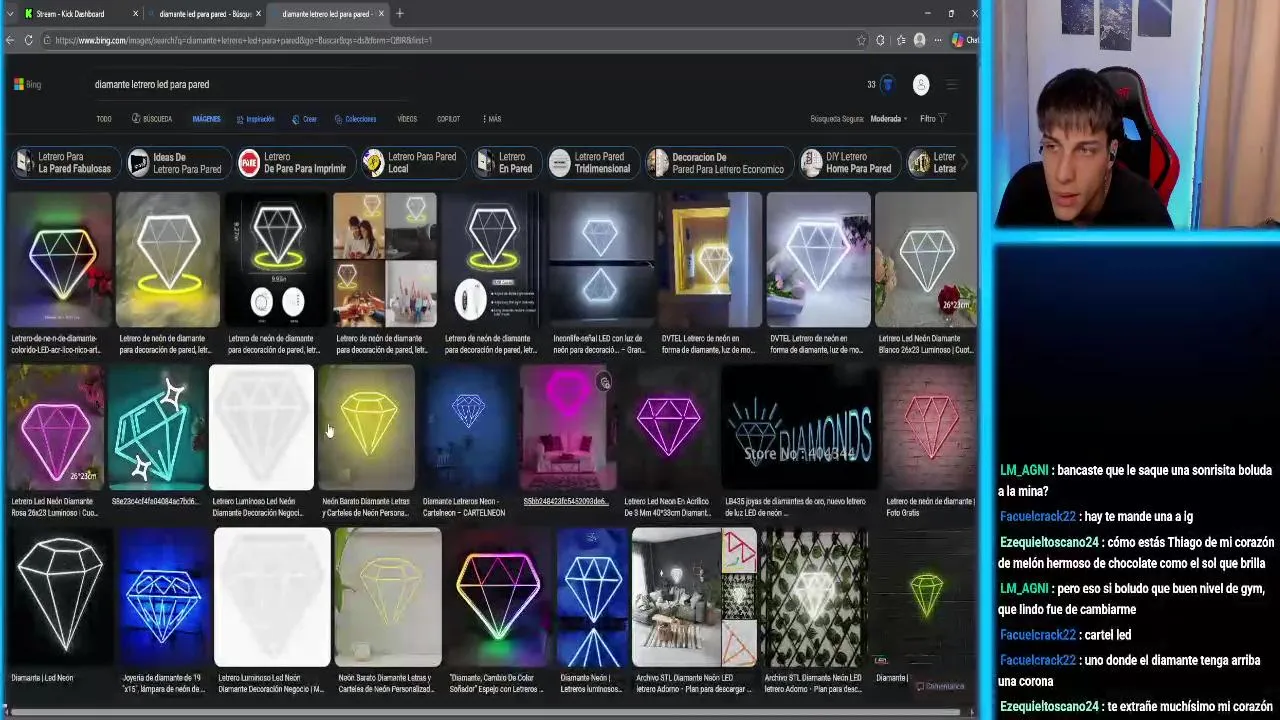Click the browser back arrow
The image size is (1280, 720).
pos(10,40)
